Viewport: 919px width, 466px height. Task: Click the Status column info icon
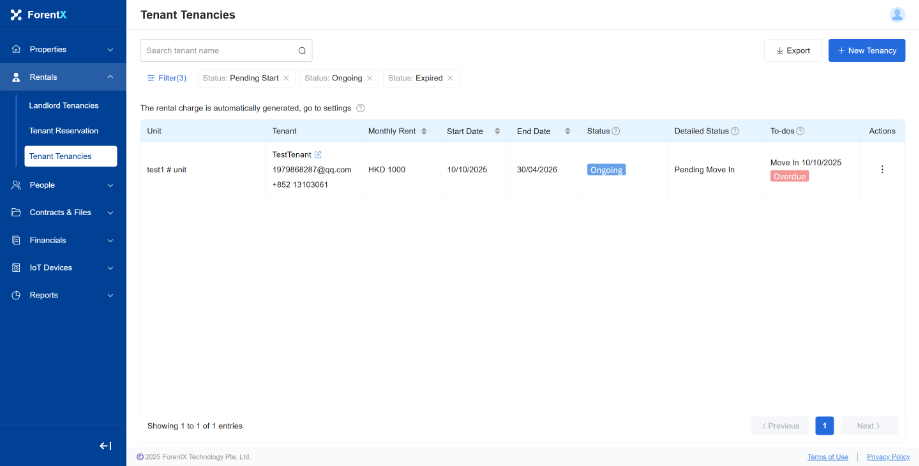pos(616,131)
